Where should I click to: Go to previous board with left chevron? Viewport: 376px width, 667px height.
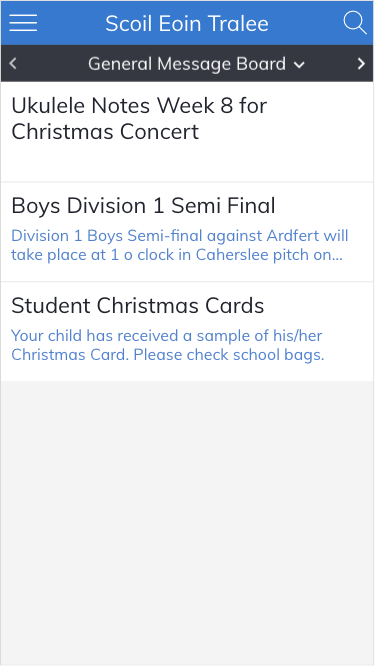tap(13, 64)
